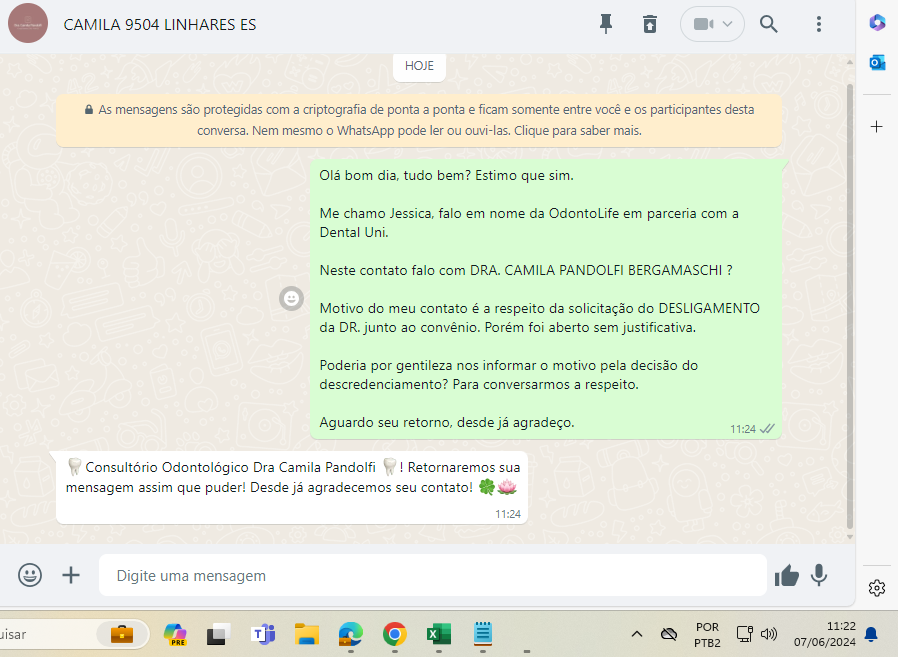Switch to Google Chrome on the taskbar

(395, 634)
